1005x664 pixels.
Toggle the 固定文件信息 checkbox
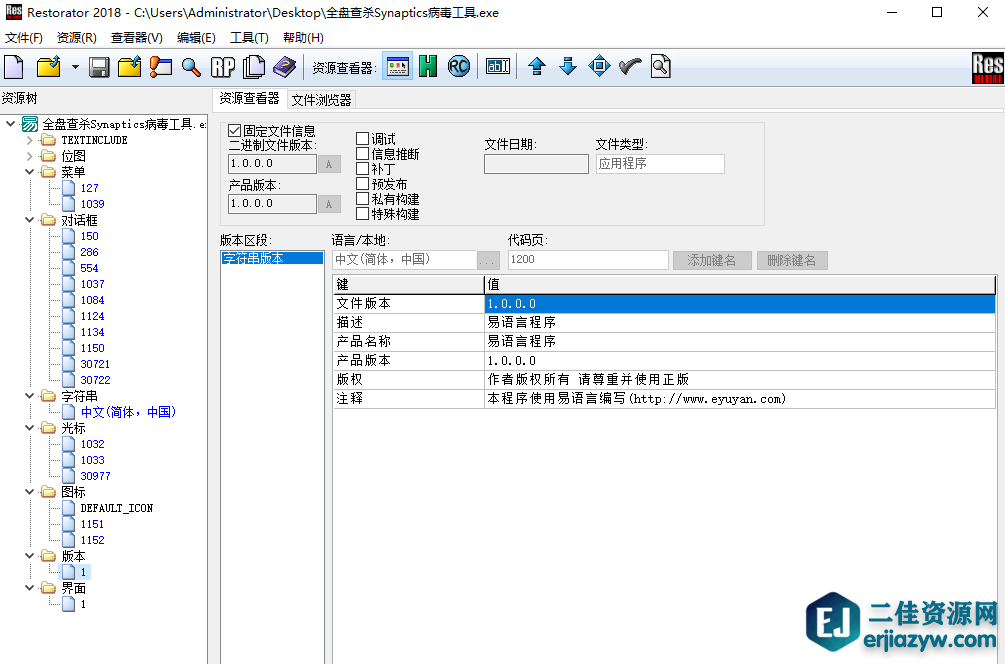235,131
